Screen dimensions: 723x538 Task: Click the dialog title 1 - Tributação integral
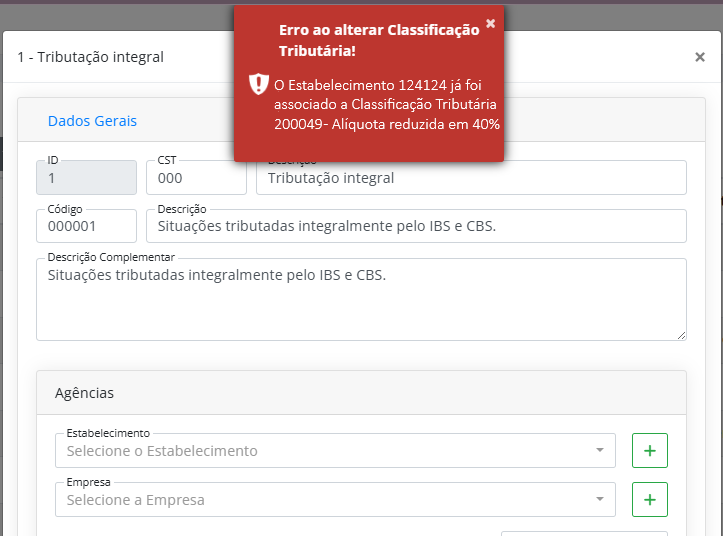click(x=90, y=57)
